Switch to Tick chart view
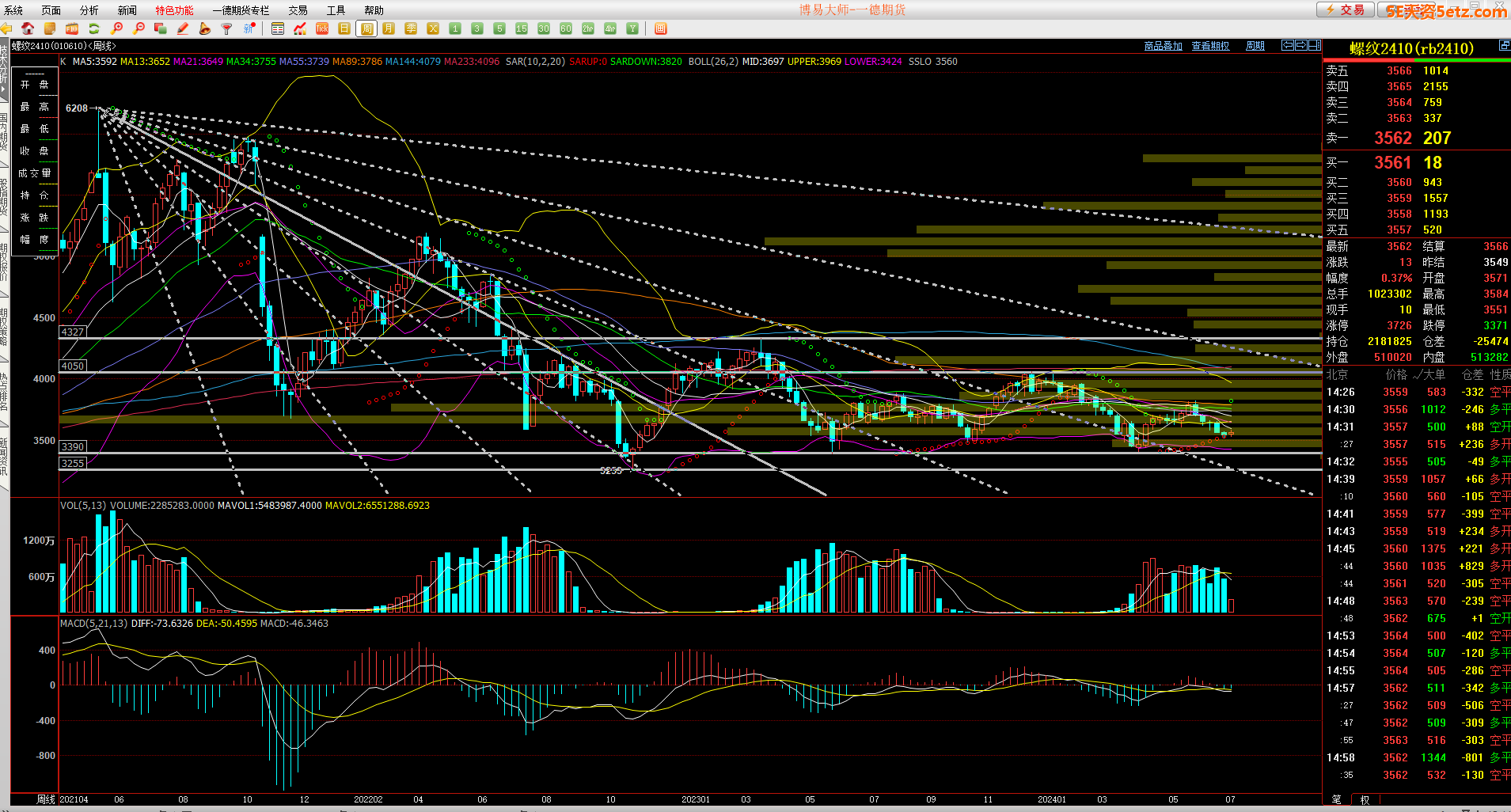Image resolution: width=1511 pixels, height=812 pixels. 322,28
